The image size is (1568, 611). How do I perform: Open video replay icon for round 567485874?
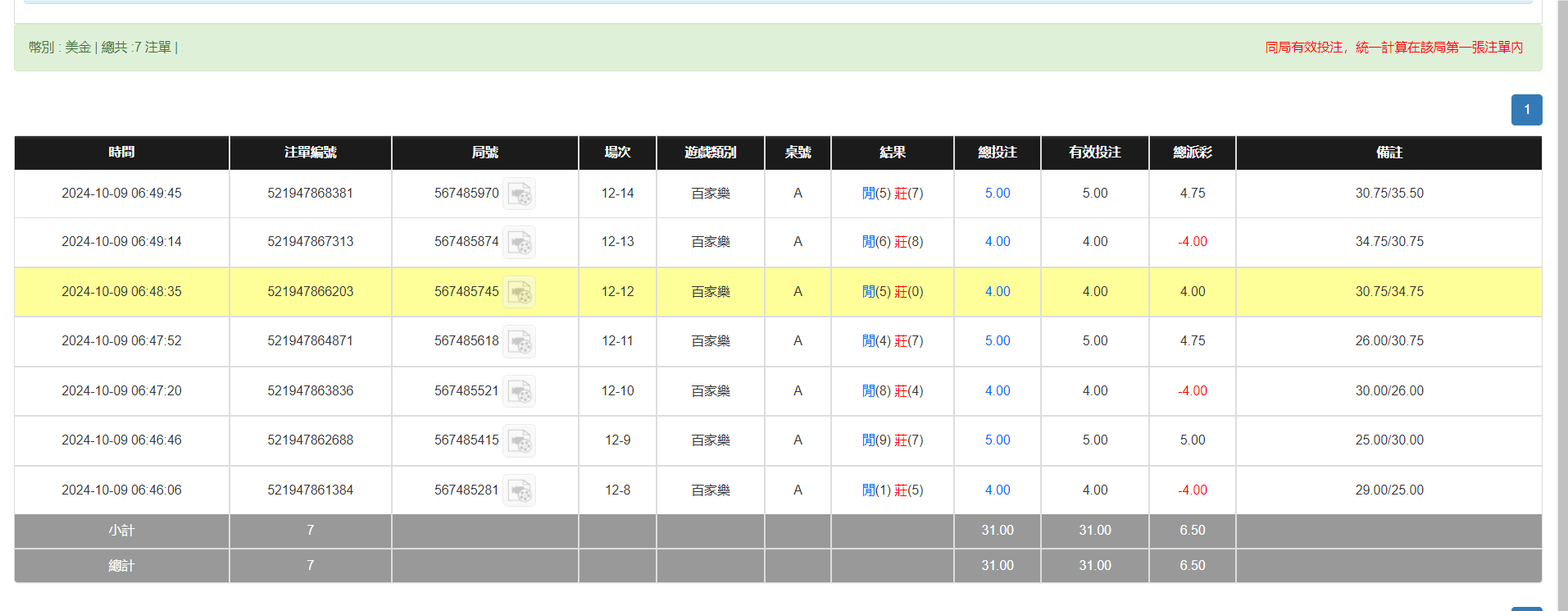[x=519, y=243]
